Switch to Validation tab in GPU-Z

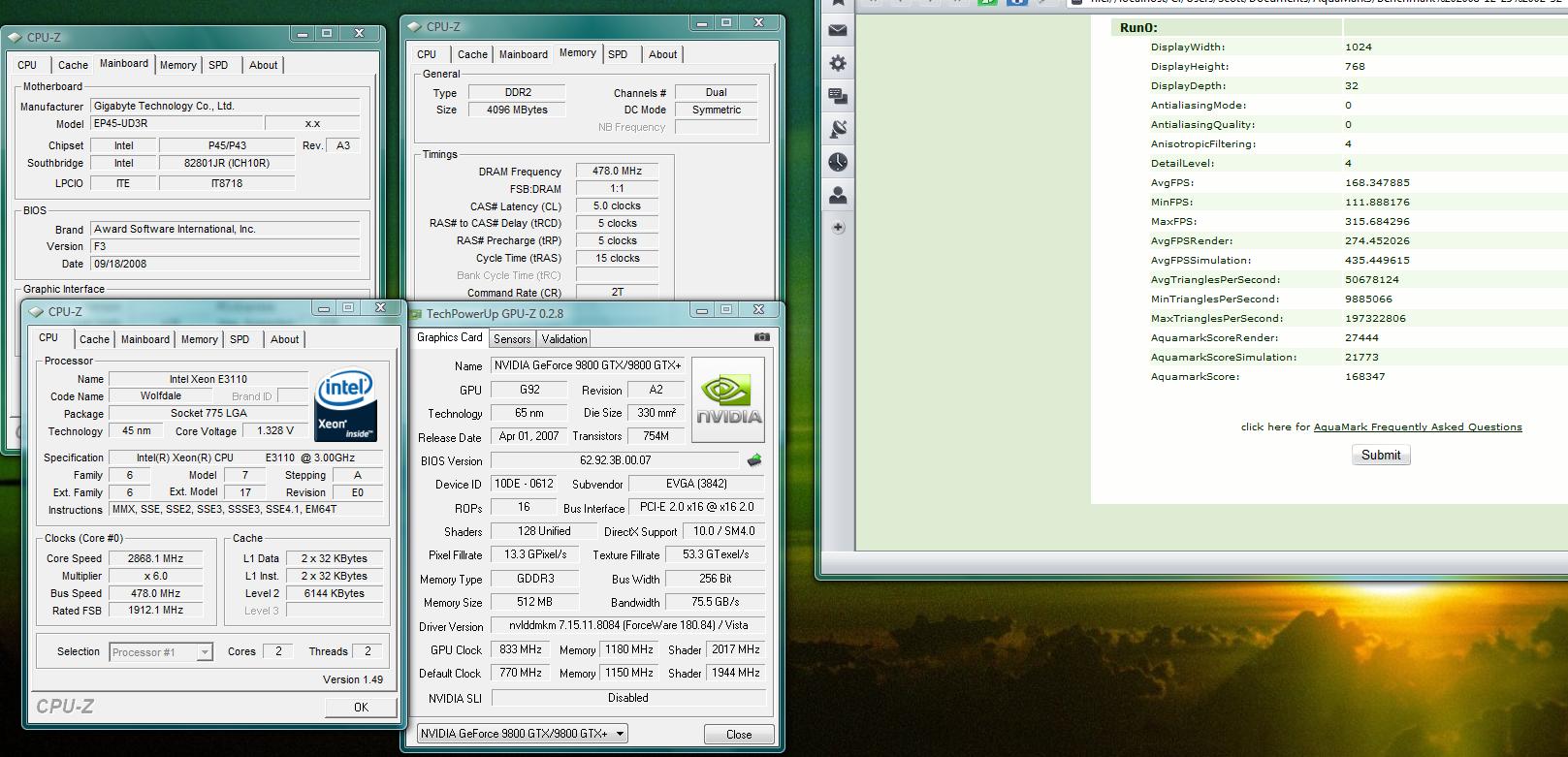(x=564, y=339)
